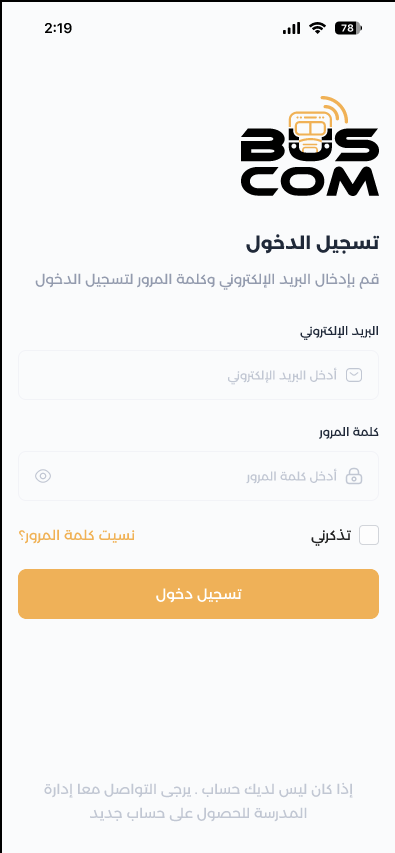Focus the أدخل كلمة المرور input field
The image size is (395, 853).
(x=199, y=476)
